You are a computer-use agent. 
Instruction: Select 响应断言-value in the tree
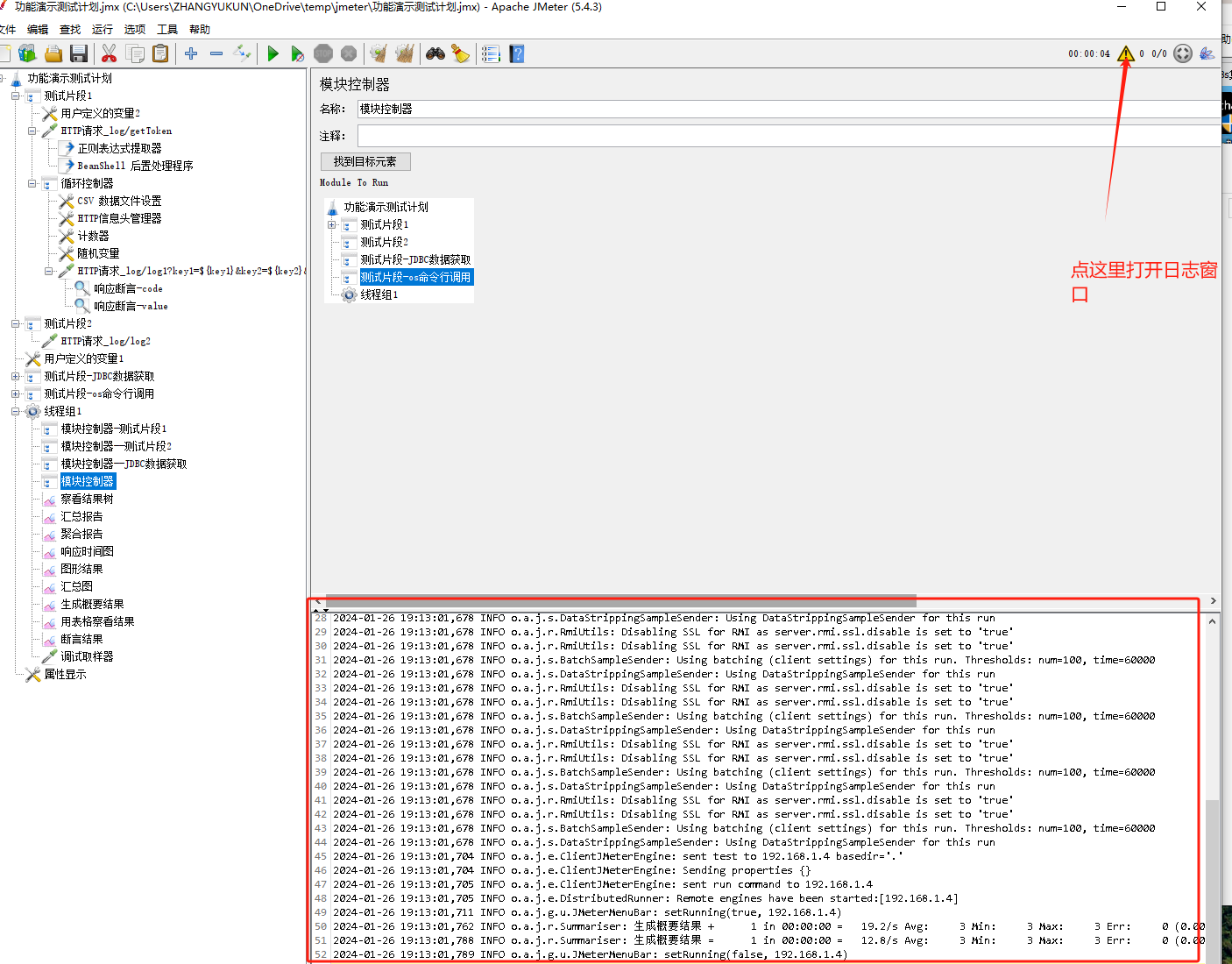pyautogui.click(x=131, y=306)
